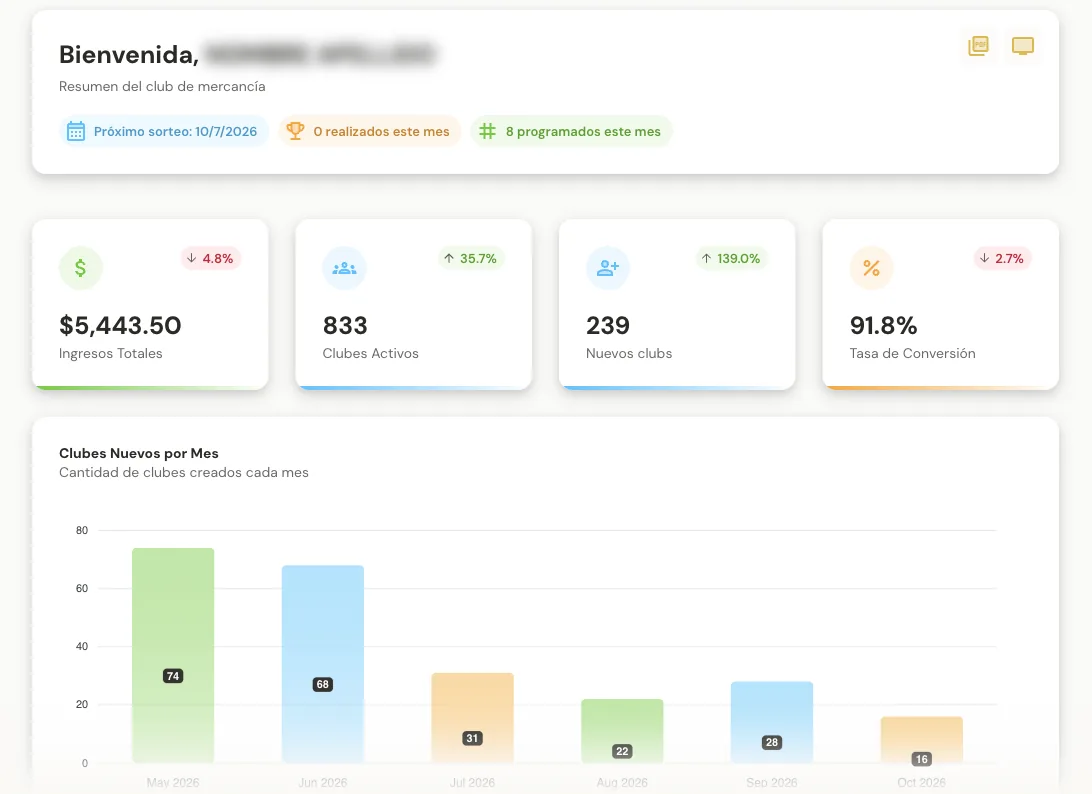Click the Clubes Activos label
1092x794 pixels.
(x=370, y=353)
